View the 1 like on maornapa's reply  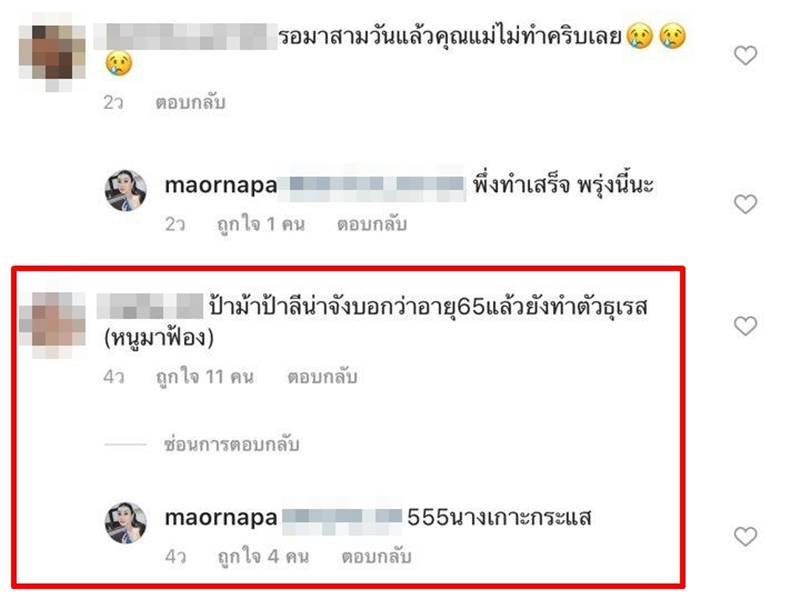coord(261,224)
